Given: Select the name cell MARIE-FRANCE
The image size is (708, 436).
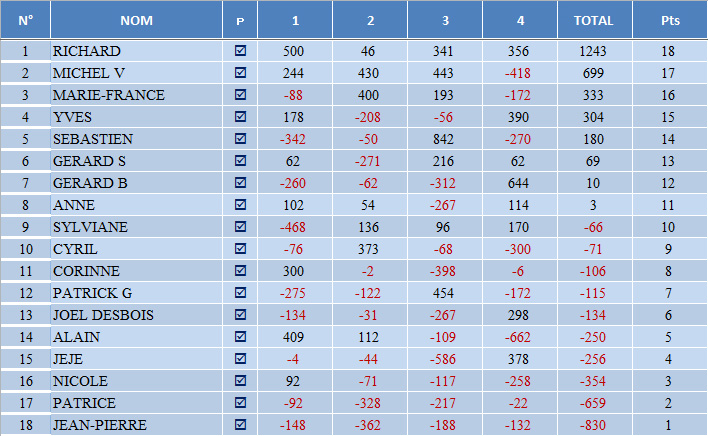Looking at the screenshot, I should point(108,95).
